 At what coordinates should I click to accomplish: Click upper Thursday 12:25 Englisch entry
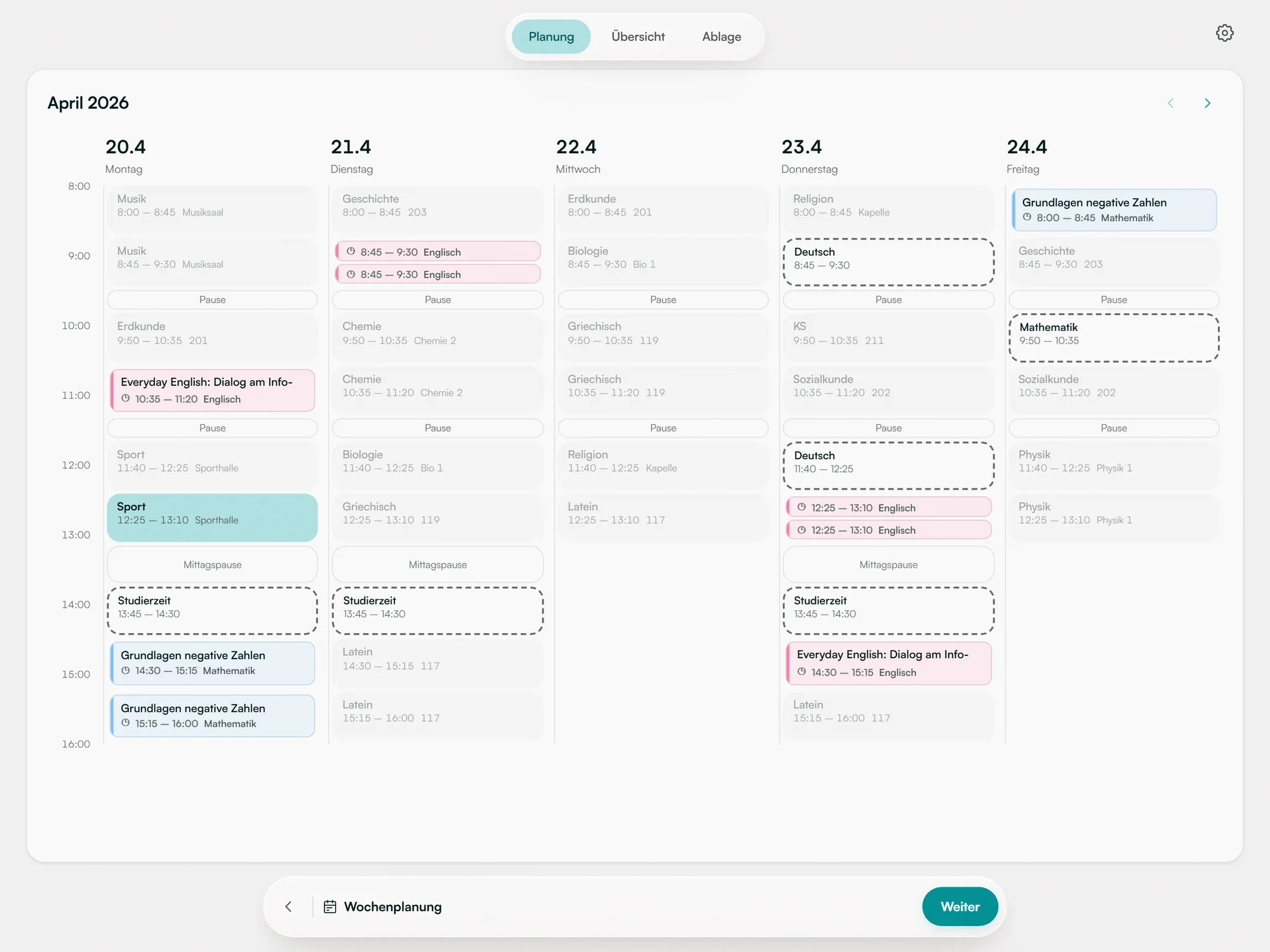point(888,507)
